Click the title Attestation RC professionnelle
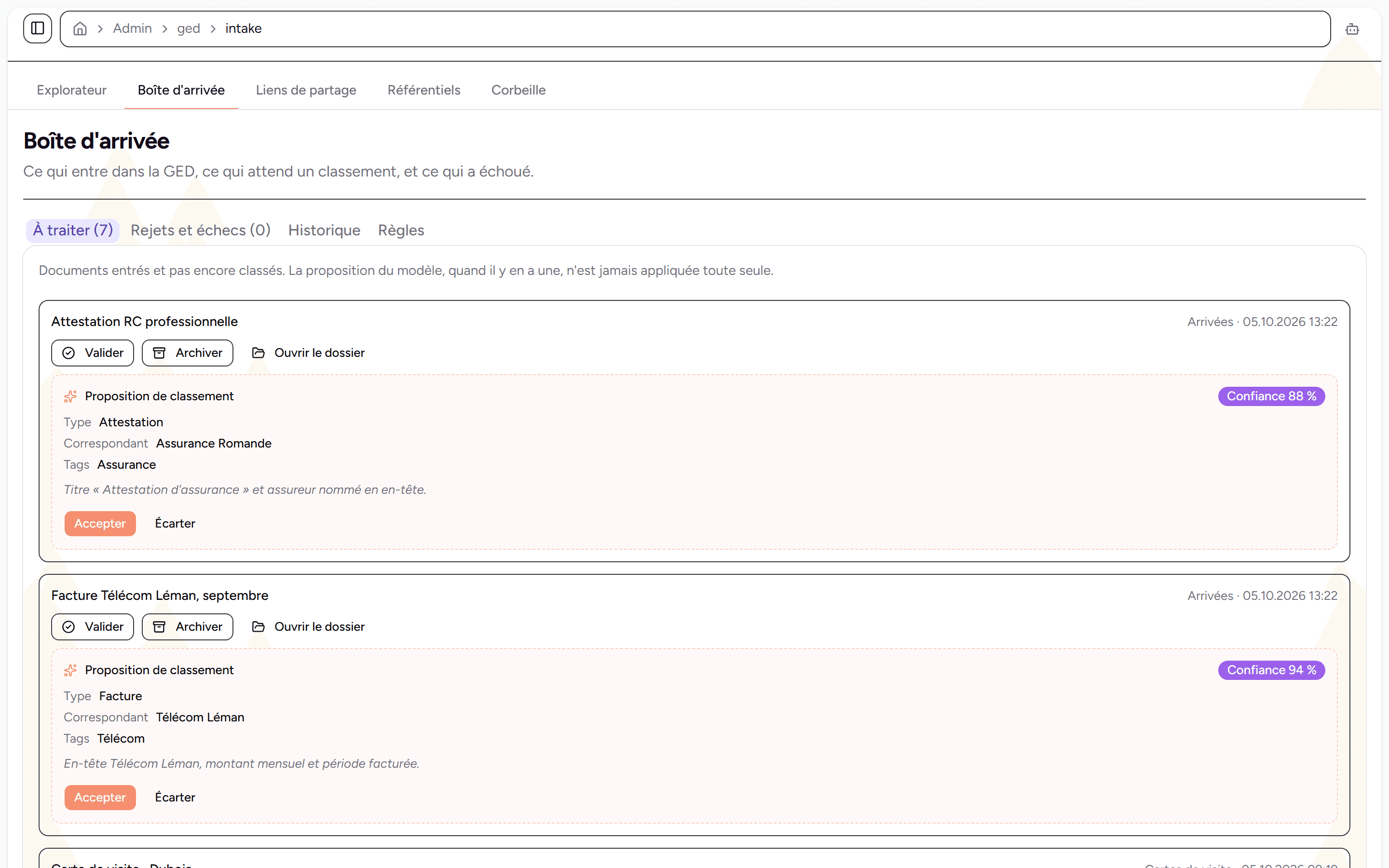The height and width of the screenshot is (868, 1389). pos(145,322)
